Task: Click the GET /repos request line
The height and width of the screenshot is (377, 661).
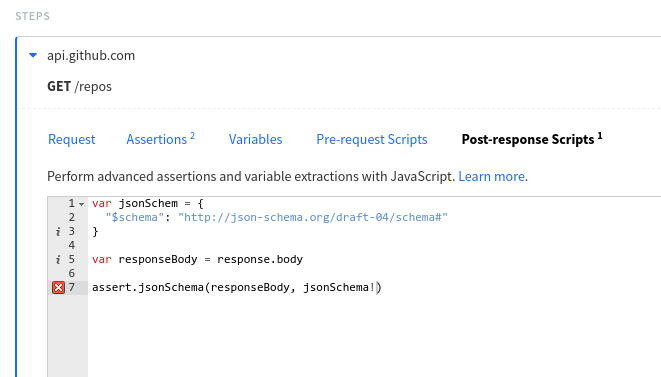Action: coord(79,86)
